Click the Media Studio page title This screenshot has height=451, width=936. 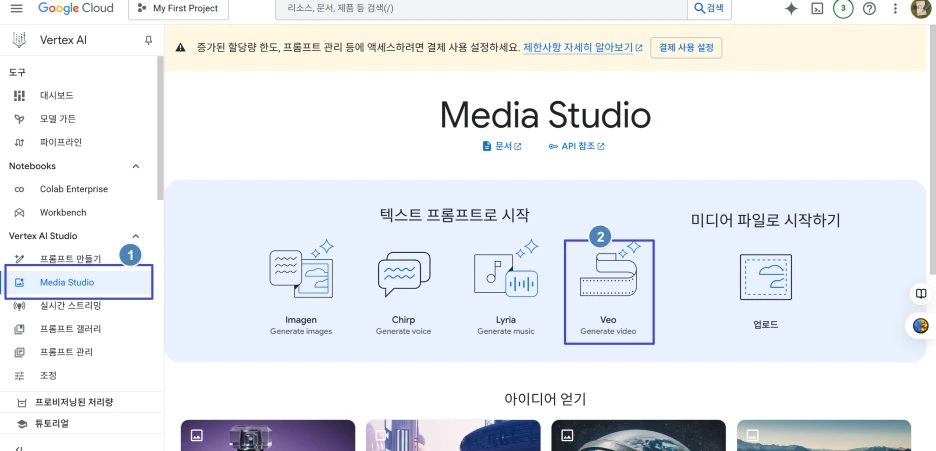545,115
